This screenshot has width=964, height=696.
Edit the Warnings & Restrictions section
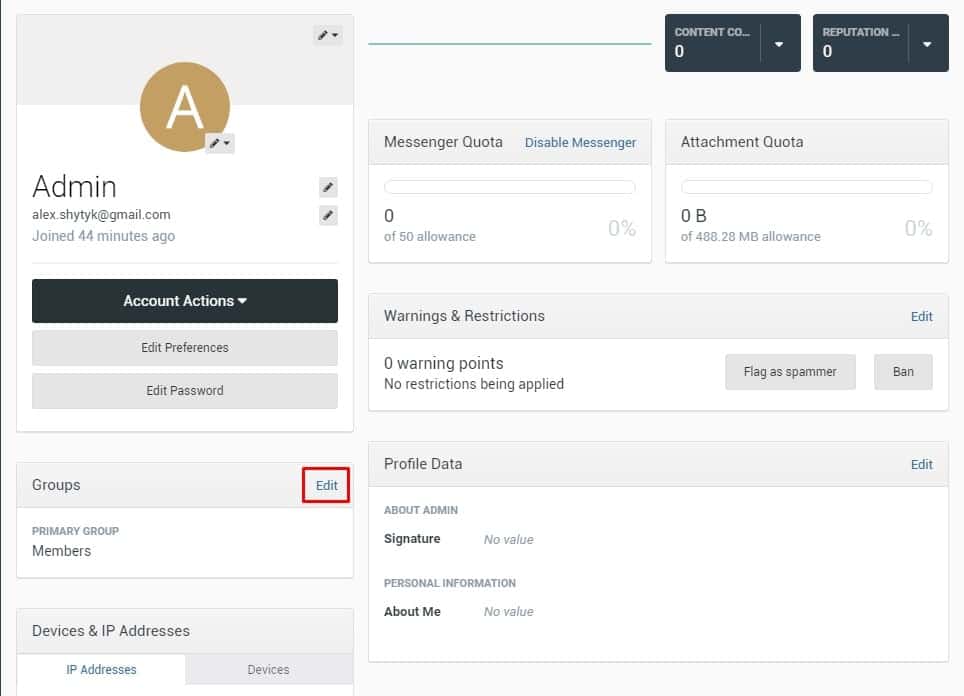pyautogui.click(x=921, y=317)
